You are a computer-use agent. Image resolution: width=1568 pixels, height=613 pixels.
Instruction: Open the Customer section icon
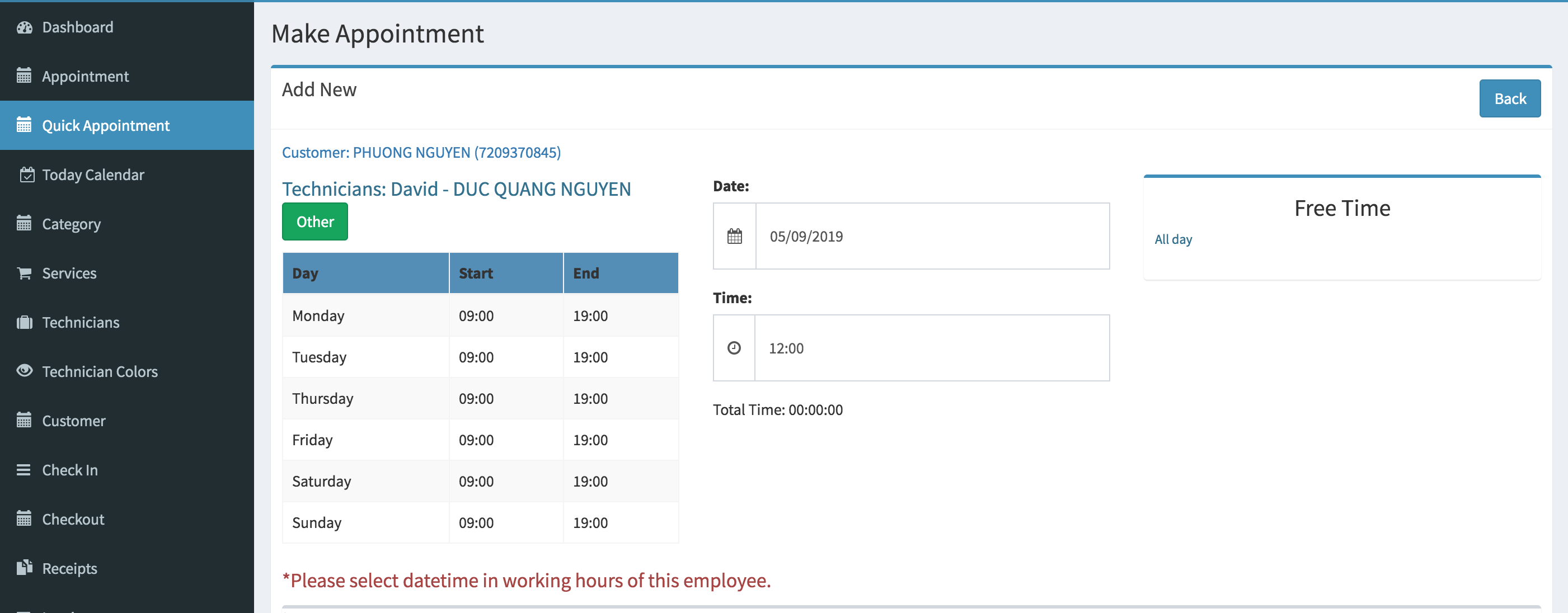pyautogui.click(x=24, y=420)
